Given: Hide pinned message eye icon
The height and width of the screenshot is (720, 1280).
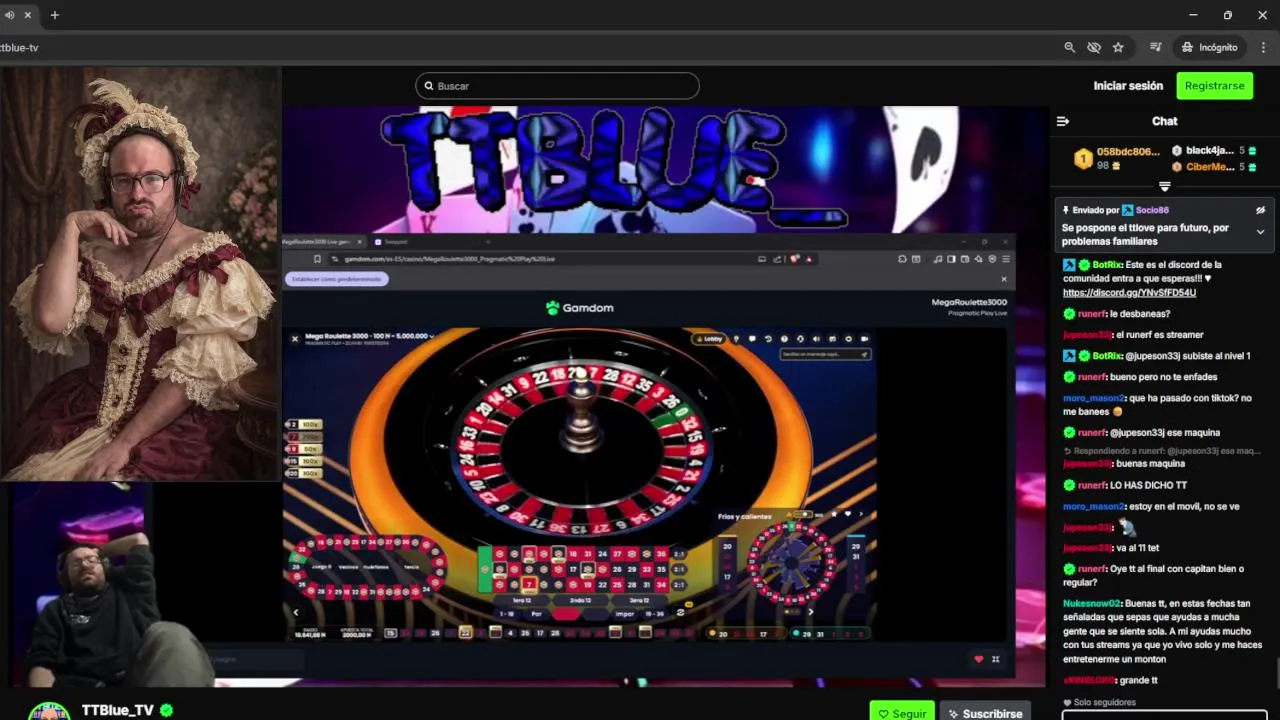Looking at the screenshot, I should (1260, 210).
